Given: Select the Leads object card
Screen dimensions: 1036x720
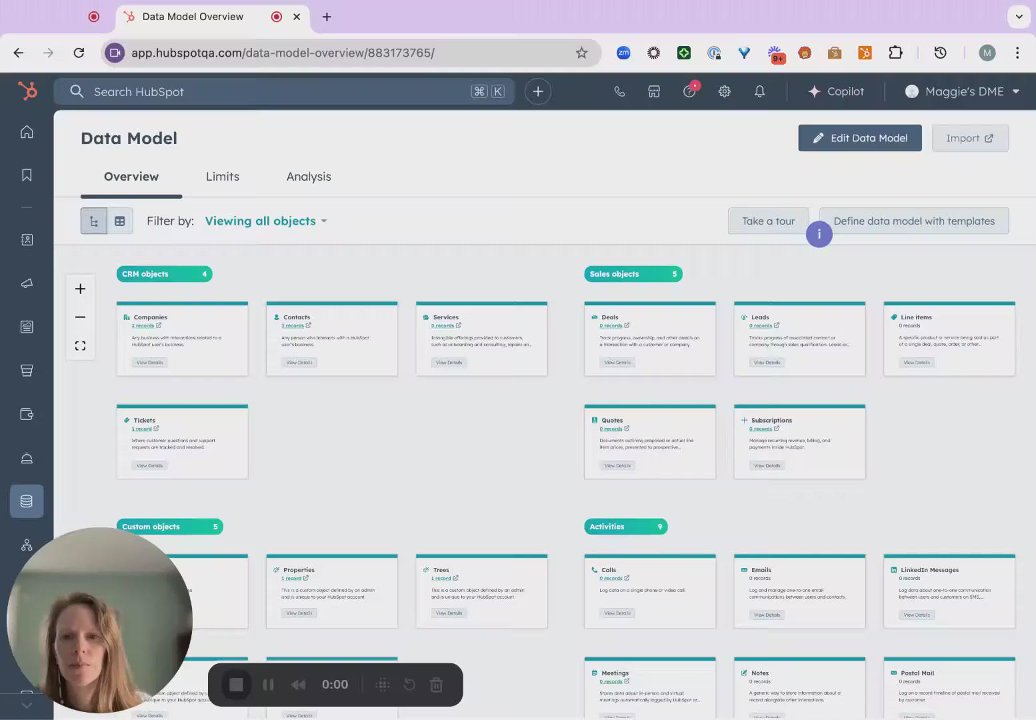Looking at the screenshot, I should (799, 338).
